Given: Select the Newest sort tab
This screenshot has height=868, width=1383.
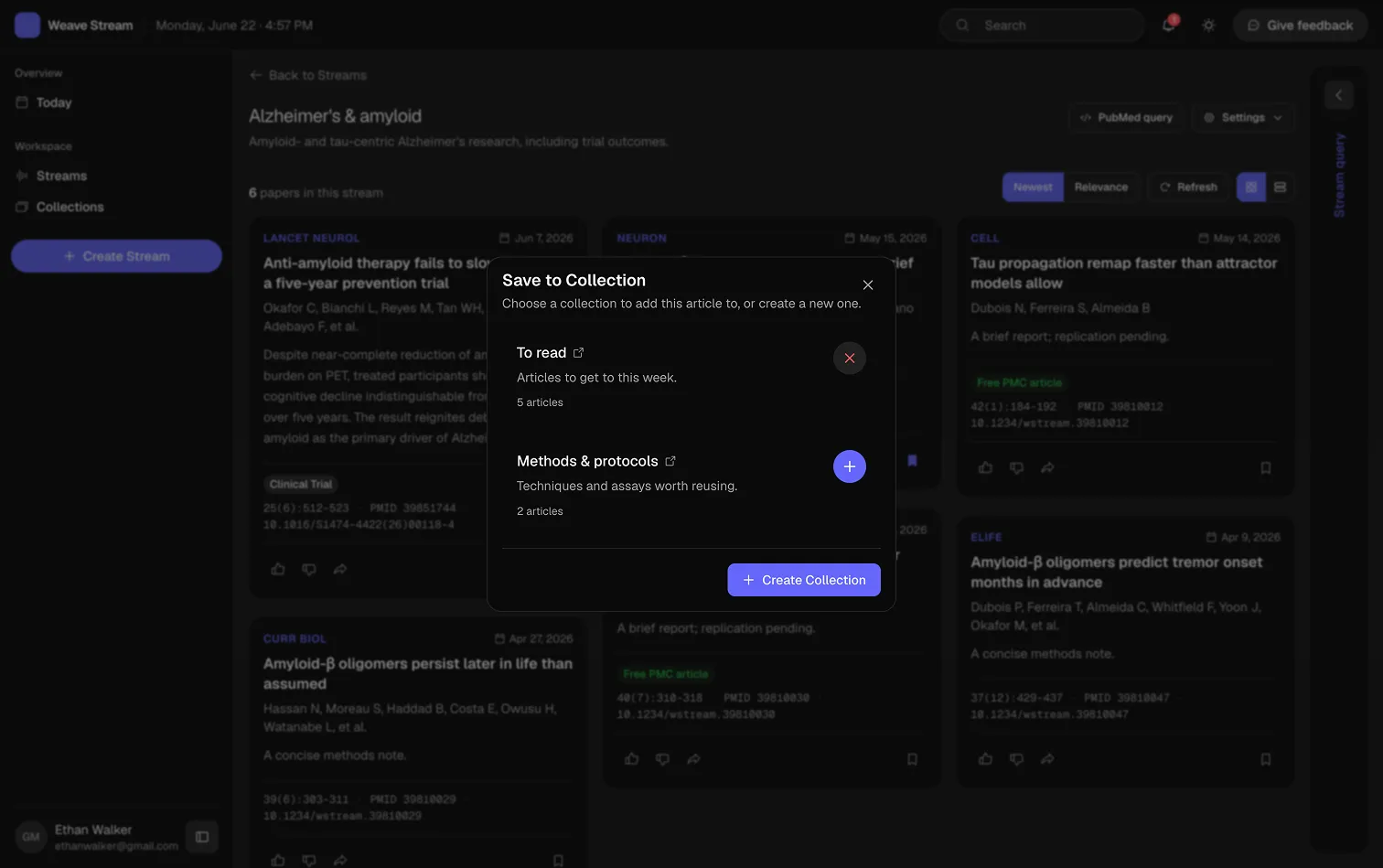Looking at the screenshot, I should (x=1033, y=187).
